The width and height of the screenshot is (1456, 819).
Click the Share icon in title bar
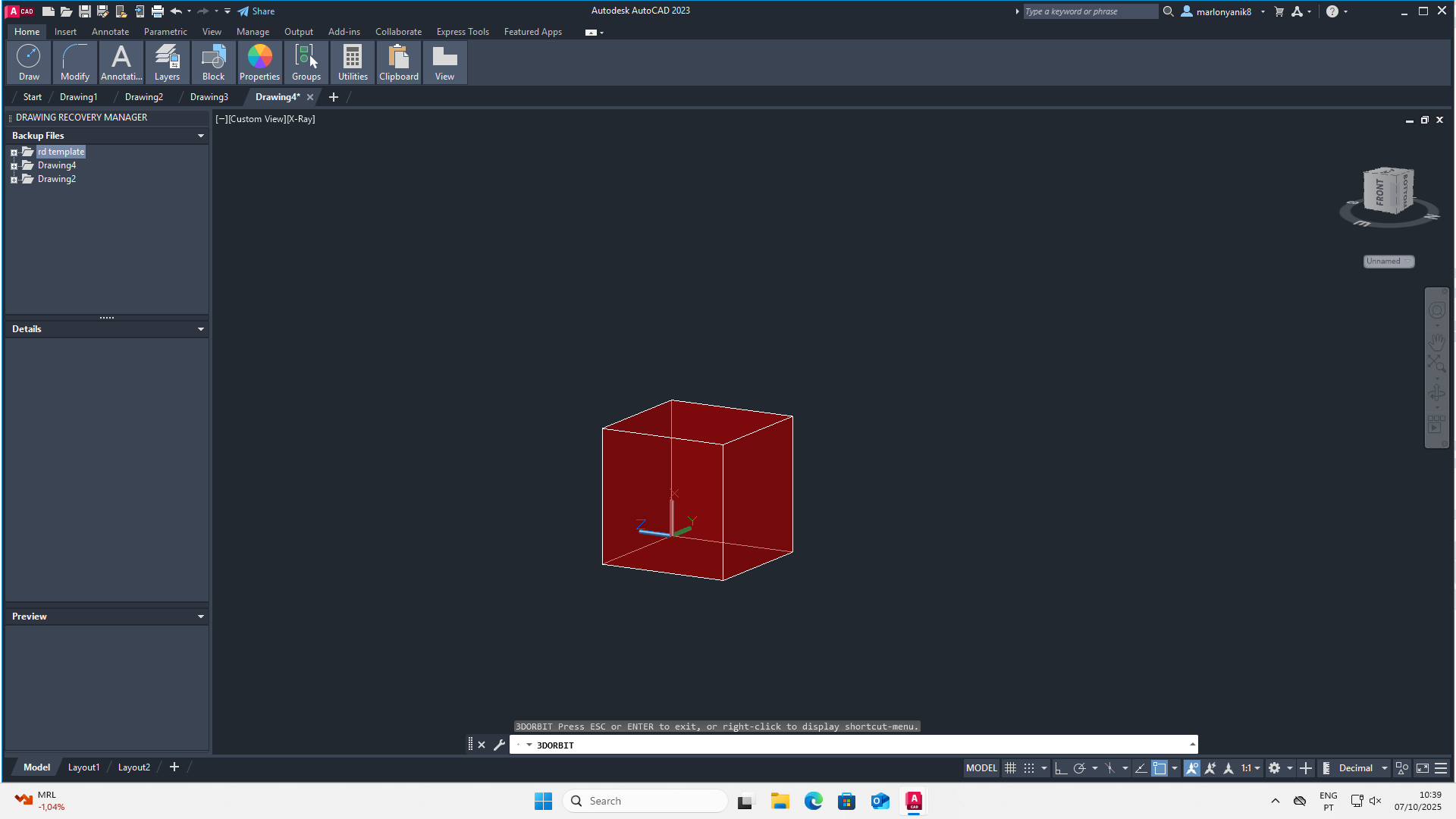[x=243, y=11]
